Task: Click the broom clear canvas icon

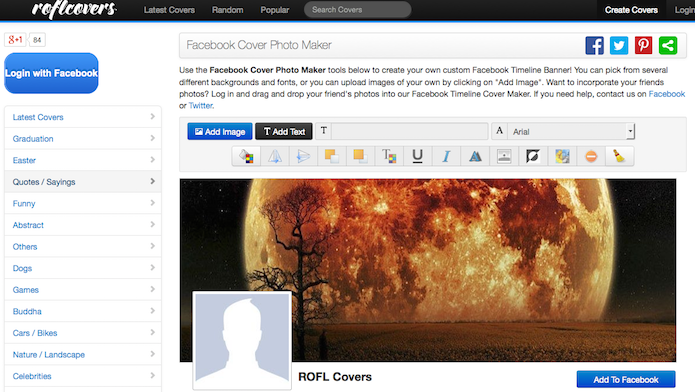Action: (619, 156)
